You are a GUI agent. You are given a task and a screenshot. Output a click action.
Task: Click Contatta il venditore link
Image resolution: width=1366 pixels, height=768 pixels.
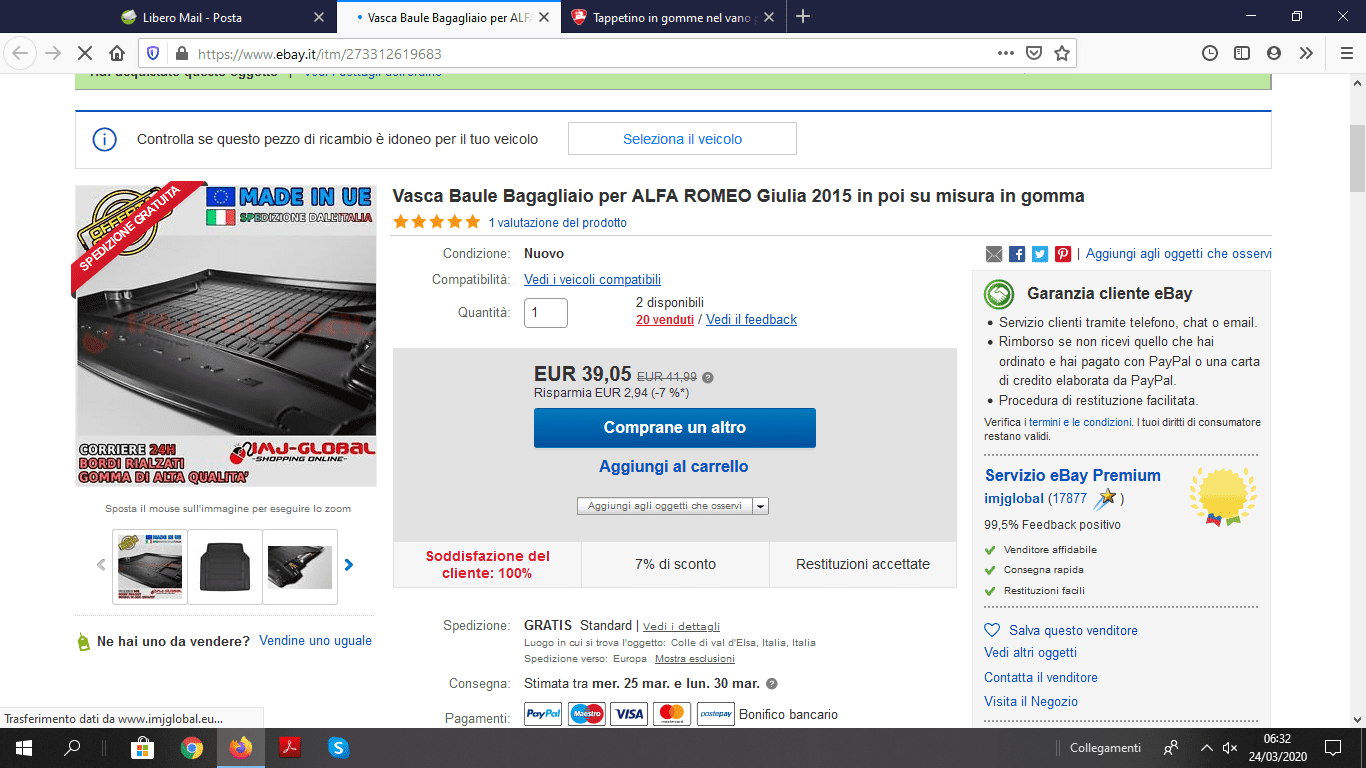[1041, 677]
